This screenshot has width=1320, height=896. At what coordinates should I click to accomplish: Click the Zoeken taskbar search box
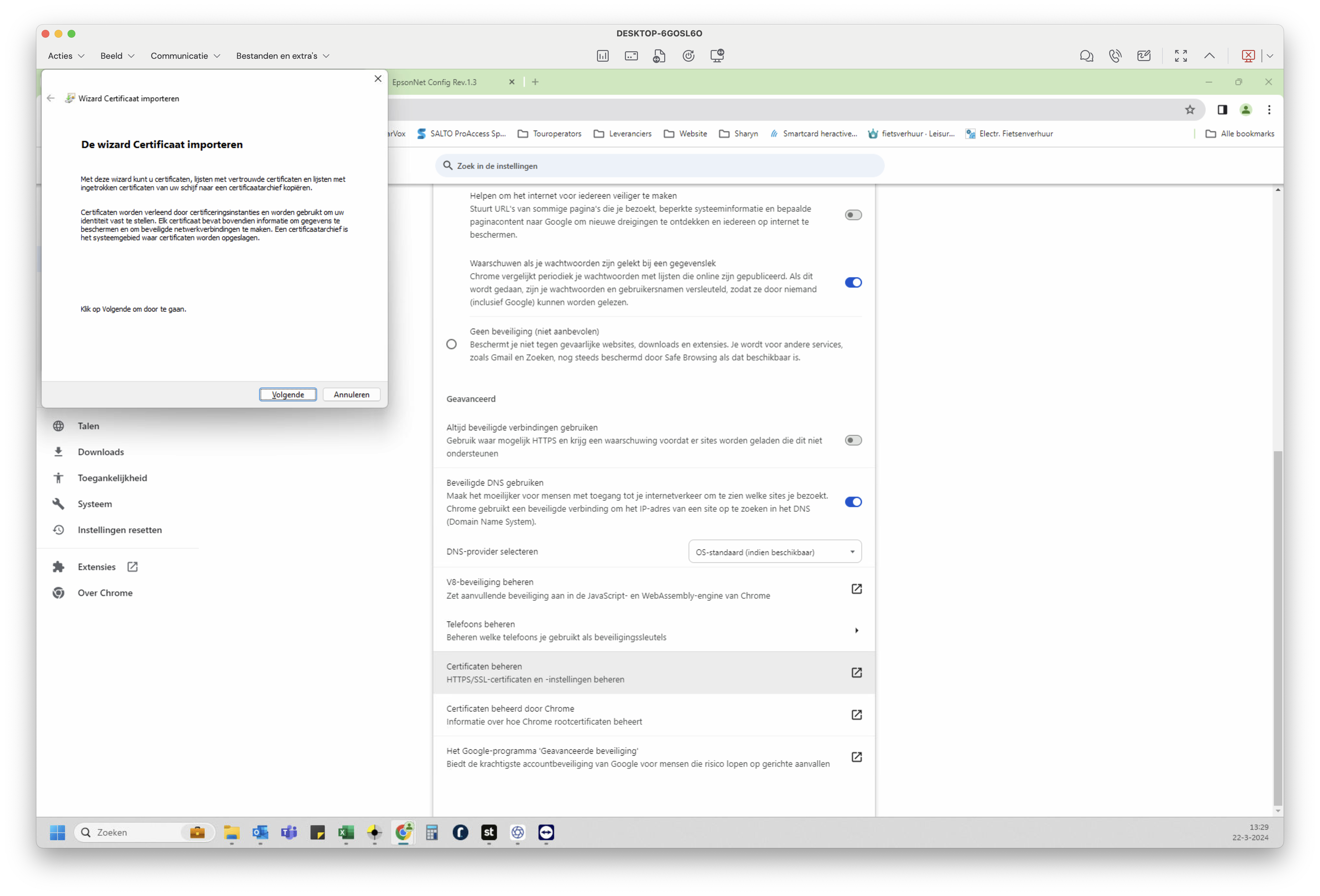[x=144, y=832]
